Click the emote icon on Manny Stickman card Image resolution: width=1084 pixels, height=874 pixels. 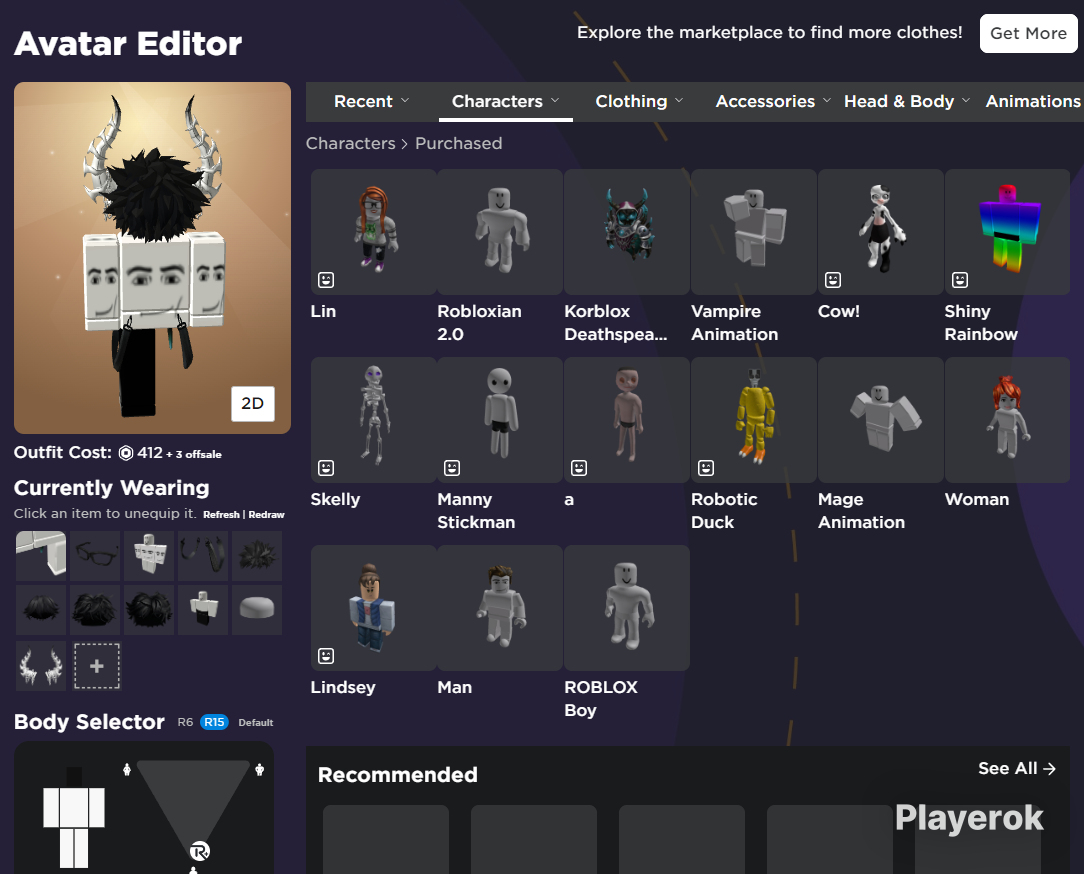(452, 468)
